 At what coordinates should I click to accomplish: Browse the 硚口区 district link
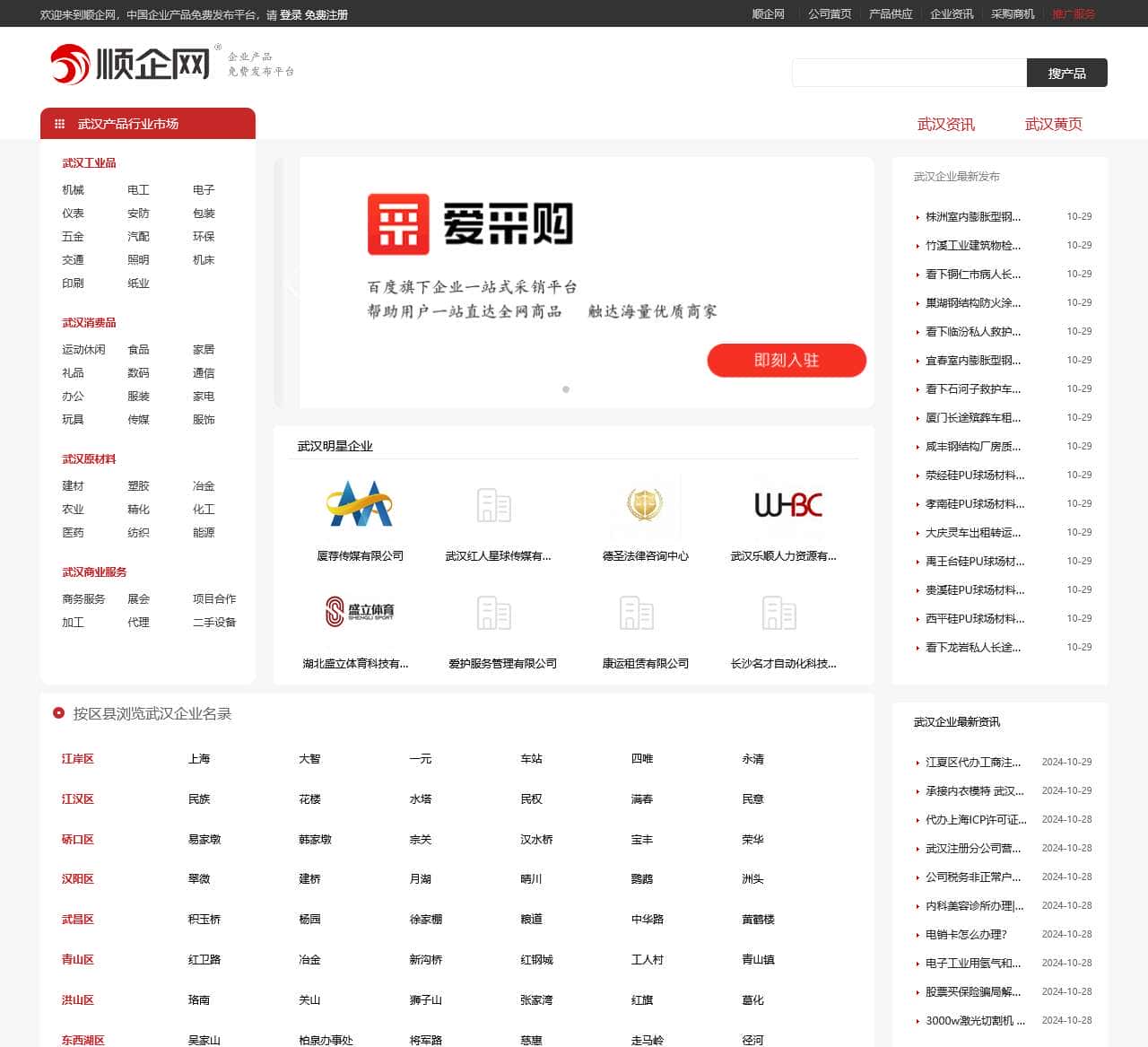(x=78, y=840)
